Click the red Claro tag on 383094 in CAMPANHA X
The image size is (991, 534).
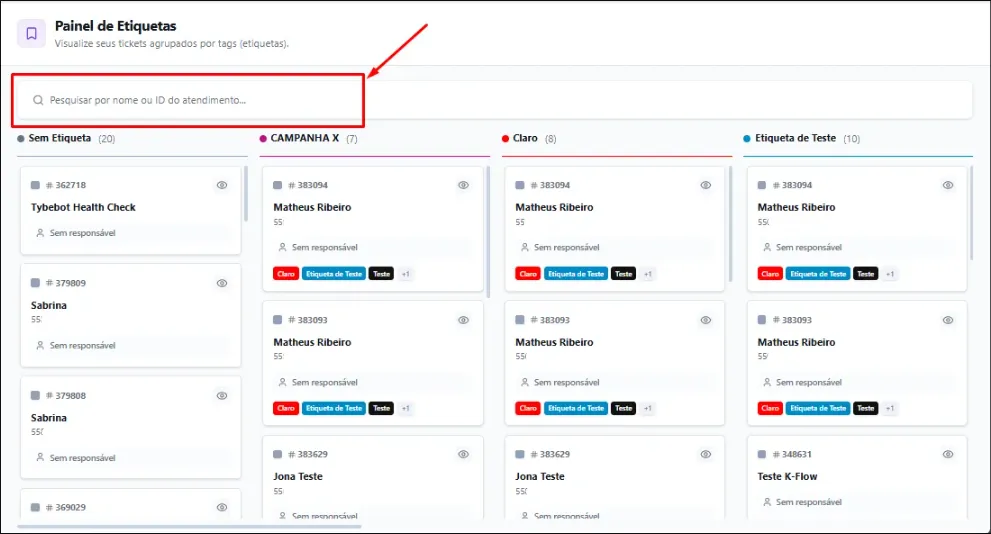[x=286, y=274]
